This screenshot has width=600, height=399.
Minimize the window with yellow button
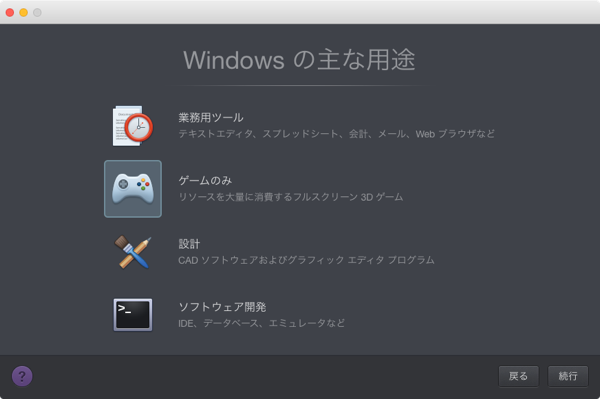[24, 13]
